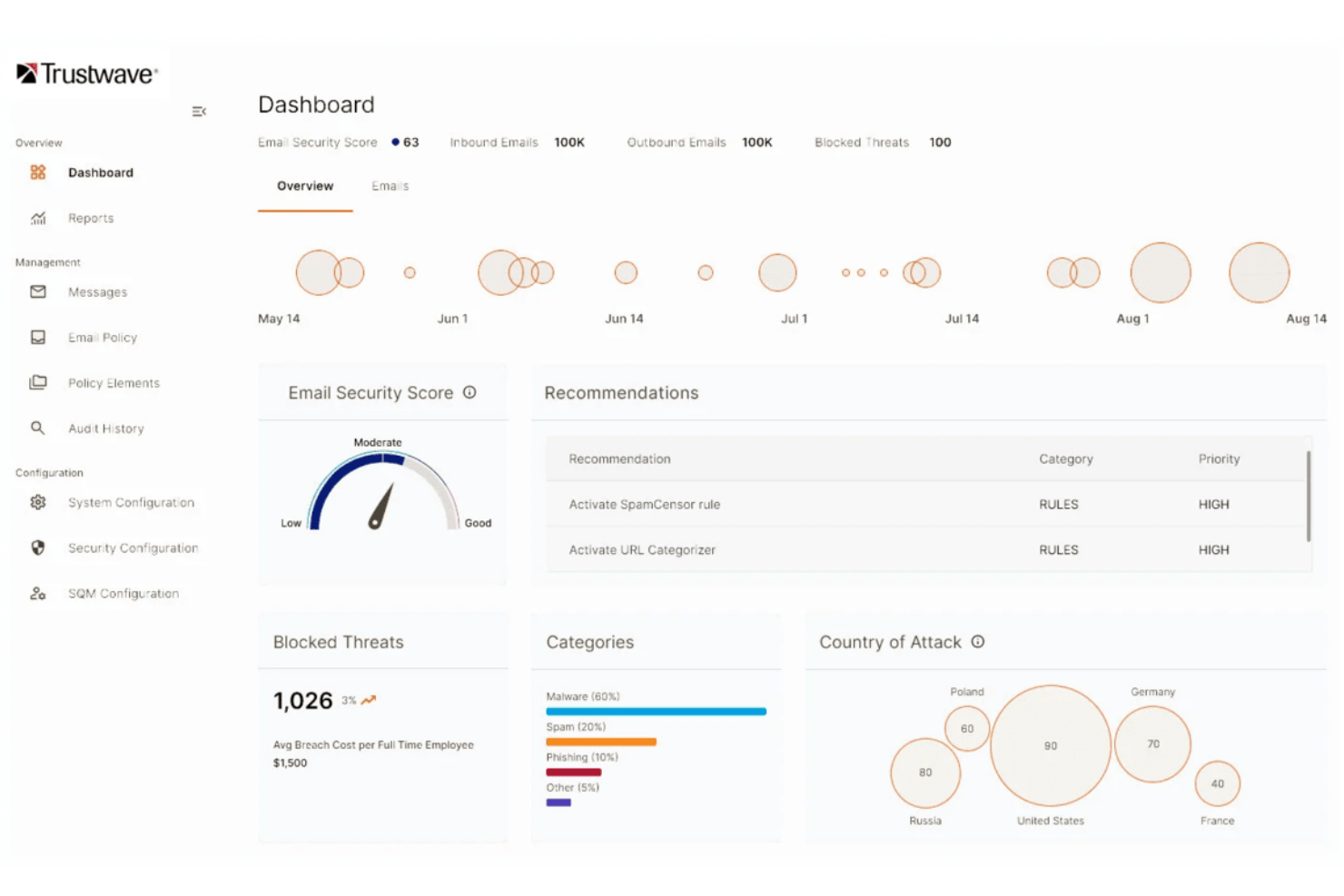Click the System Configuration gear icon

point(37,502)
